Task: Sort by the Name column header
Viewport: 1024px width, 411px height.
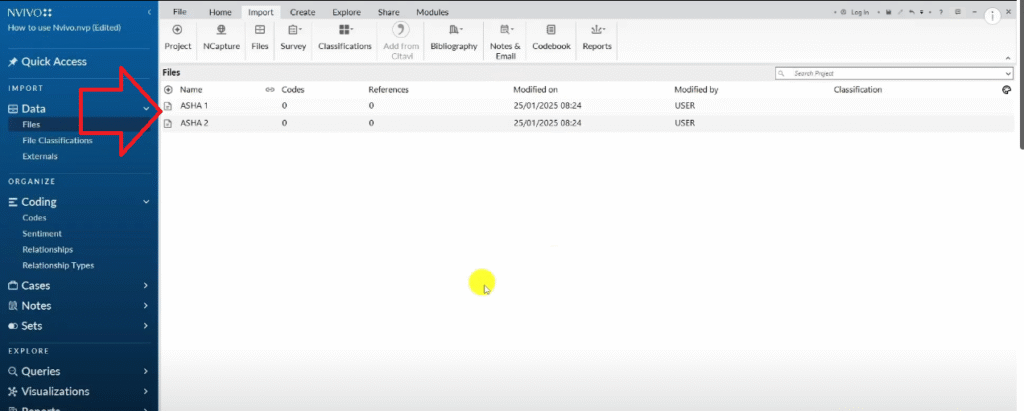Action: pos(191,90)
